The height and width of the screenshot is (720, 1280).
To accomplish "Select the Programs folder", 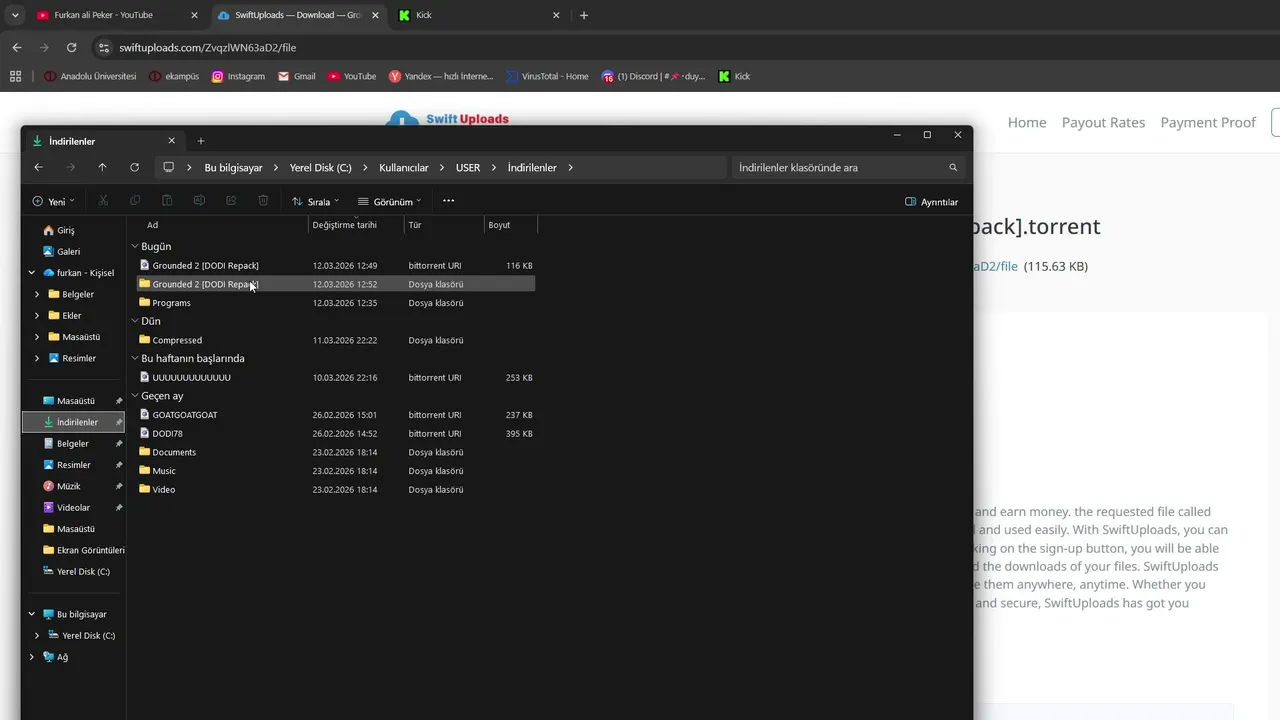I will pos(335,303).
